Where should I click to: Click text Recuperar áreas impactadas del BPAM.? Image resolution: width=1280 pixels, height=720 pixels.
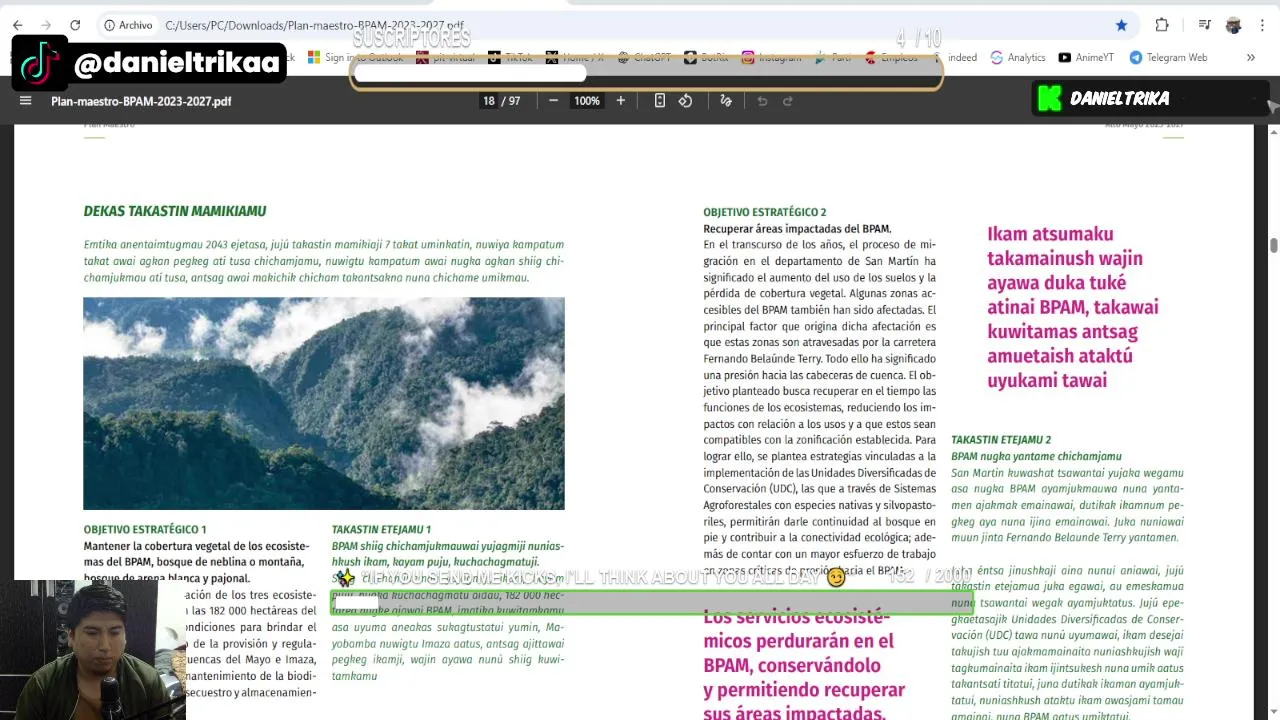797,229
